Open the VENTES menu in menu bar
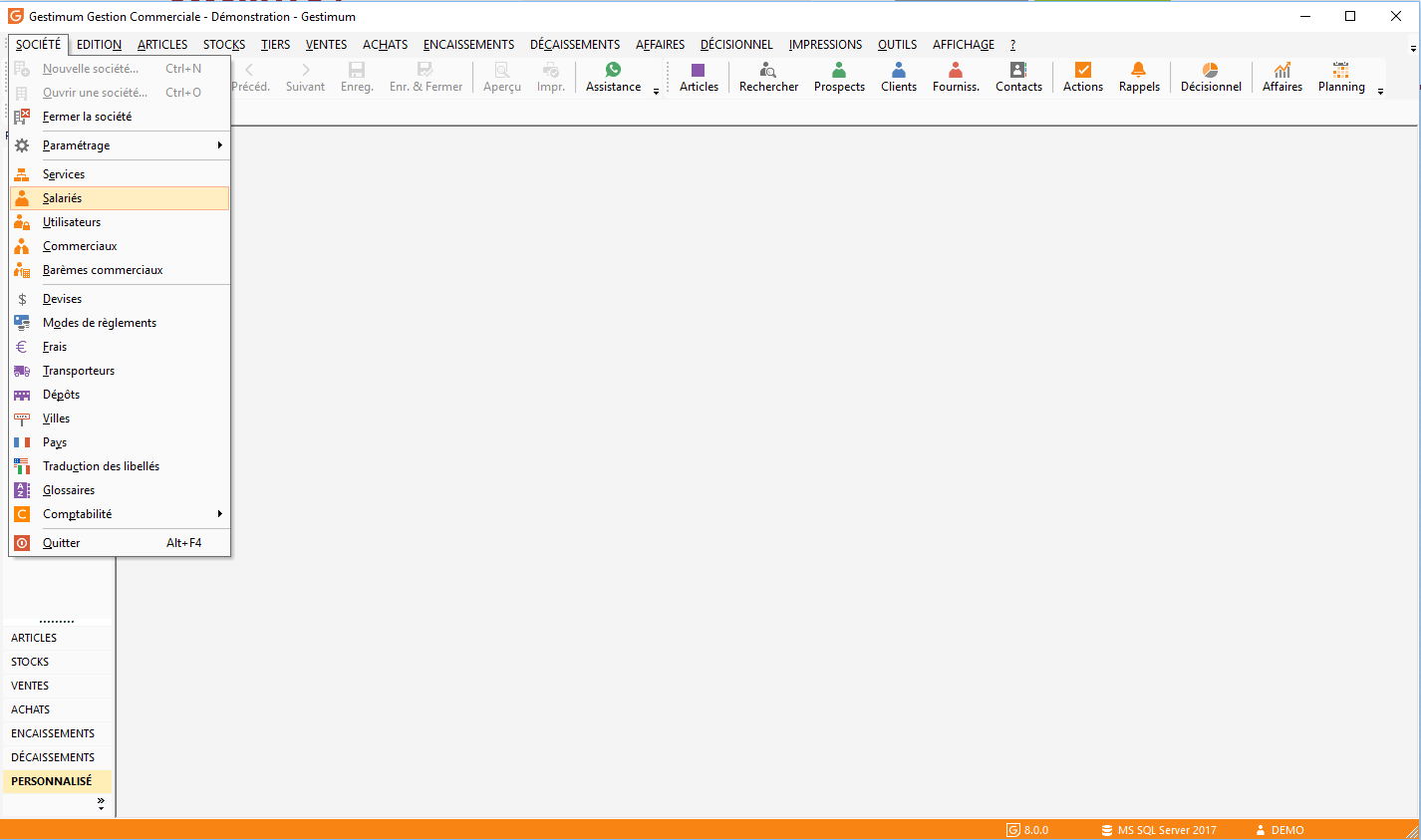Screen dimensions: 1421x840 pos(326,45)
